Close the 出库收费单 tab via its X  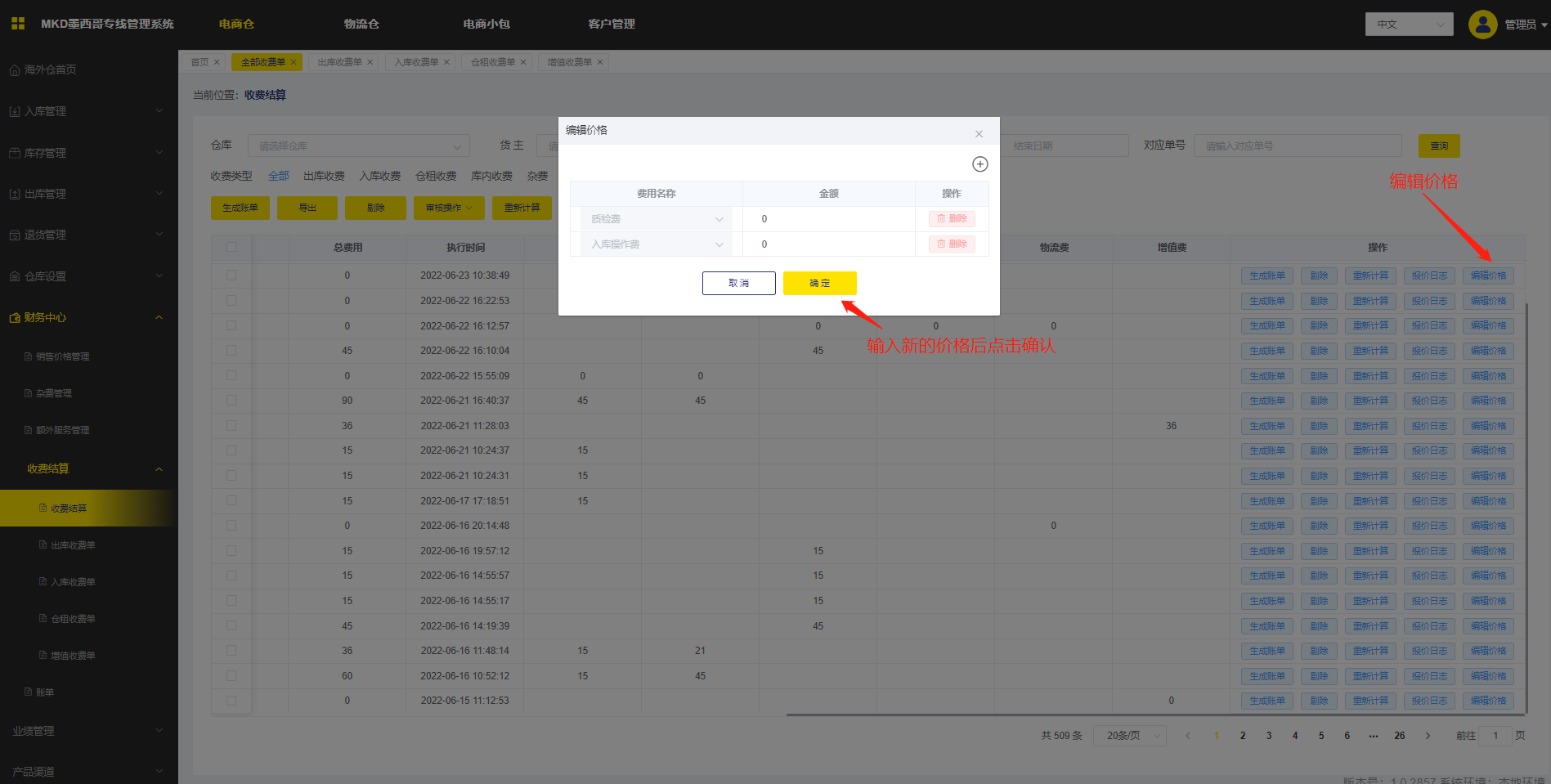coord(370,62)
